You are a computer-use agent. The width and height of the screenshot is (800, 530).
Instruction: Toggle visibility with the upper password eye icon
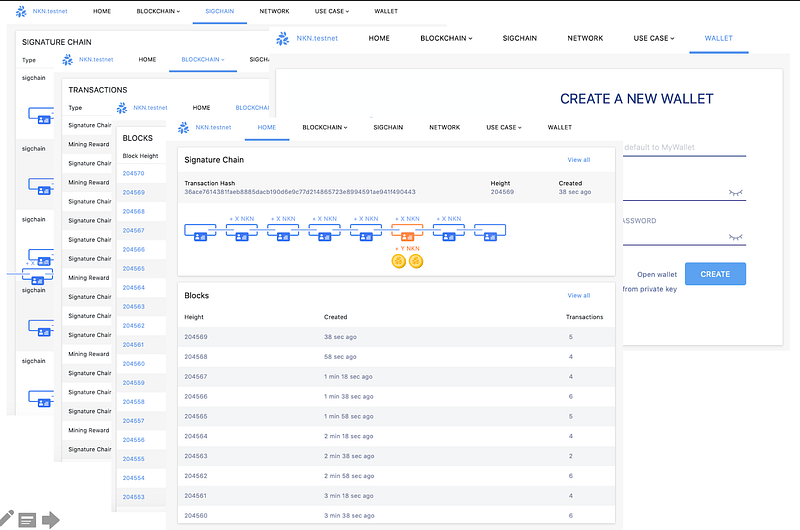pyautogui.click(x=737, y=192)
